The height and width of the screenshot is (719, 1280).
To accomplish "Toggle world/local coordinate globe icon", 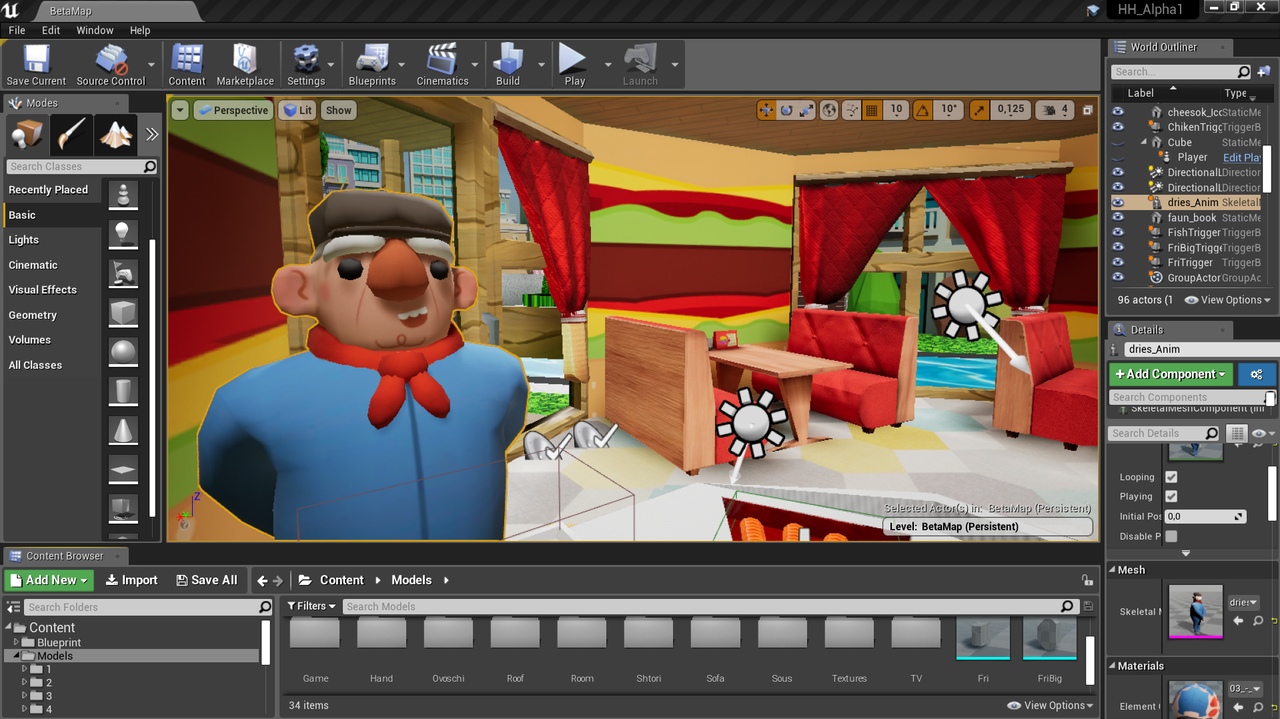I will click(x=829, y=110).
